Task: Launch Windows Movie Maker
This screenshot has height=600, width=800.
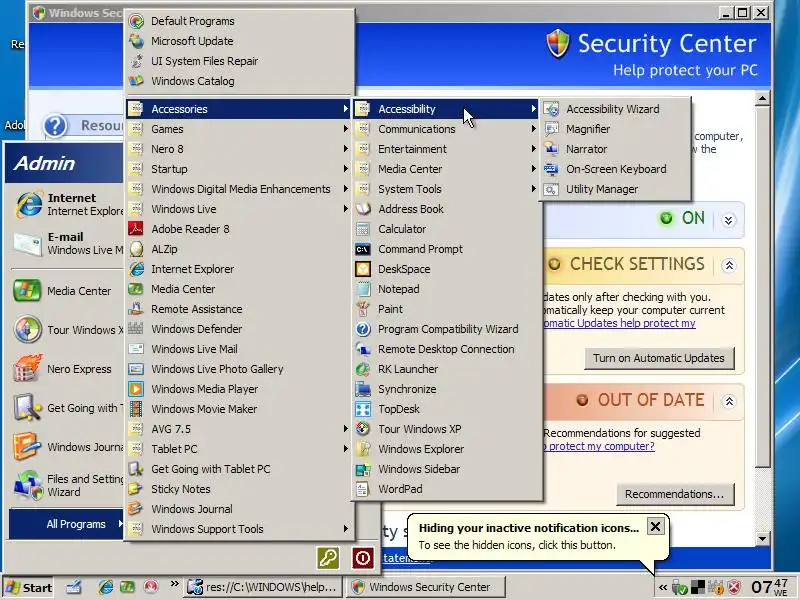Action: coord(239,409)
